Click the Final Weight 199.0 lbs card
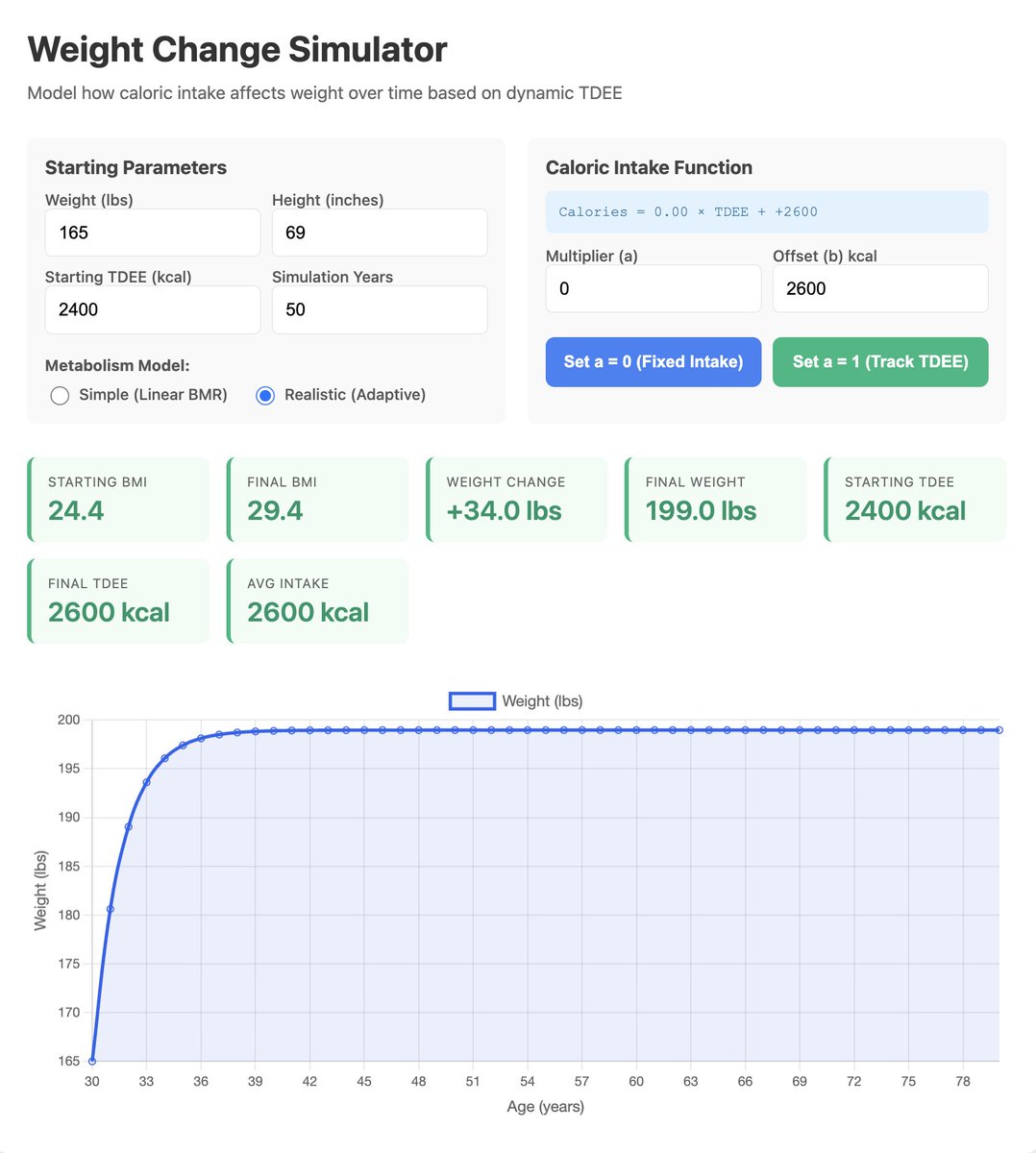 coord(716,500)
